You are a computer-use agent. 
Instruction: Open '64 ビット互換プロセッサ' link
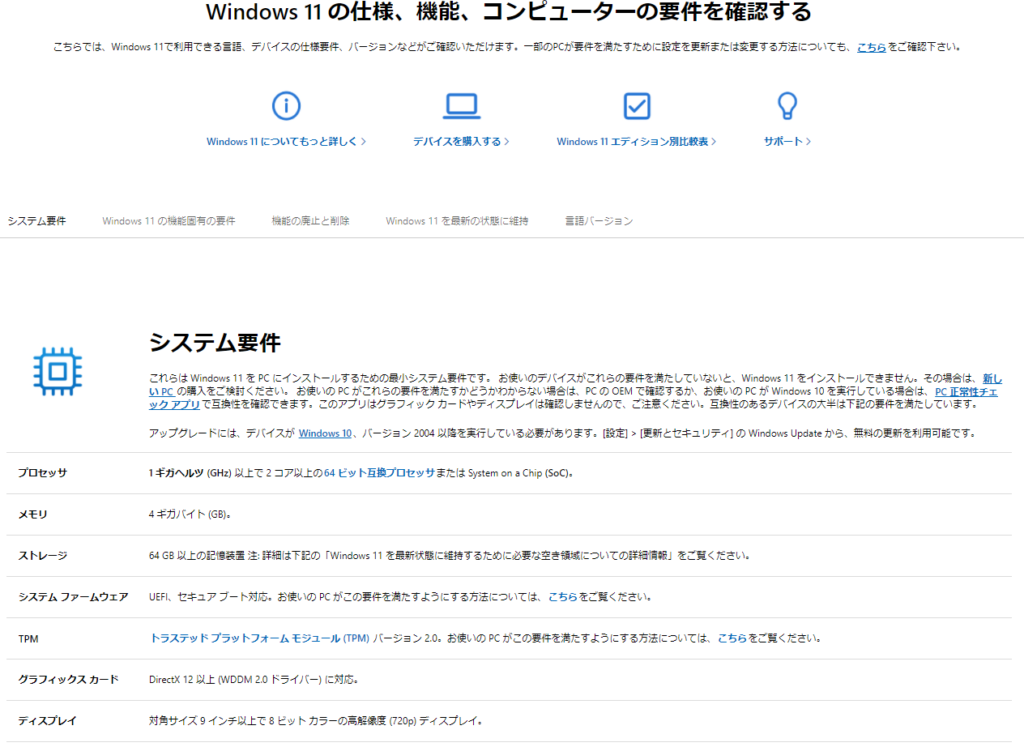[x=379, y=473]
